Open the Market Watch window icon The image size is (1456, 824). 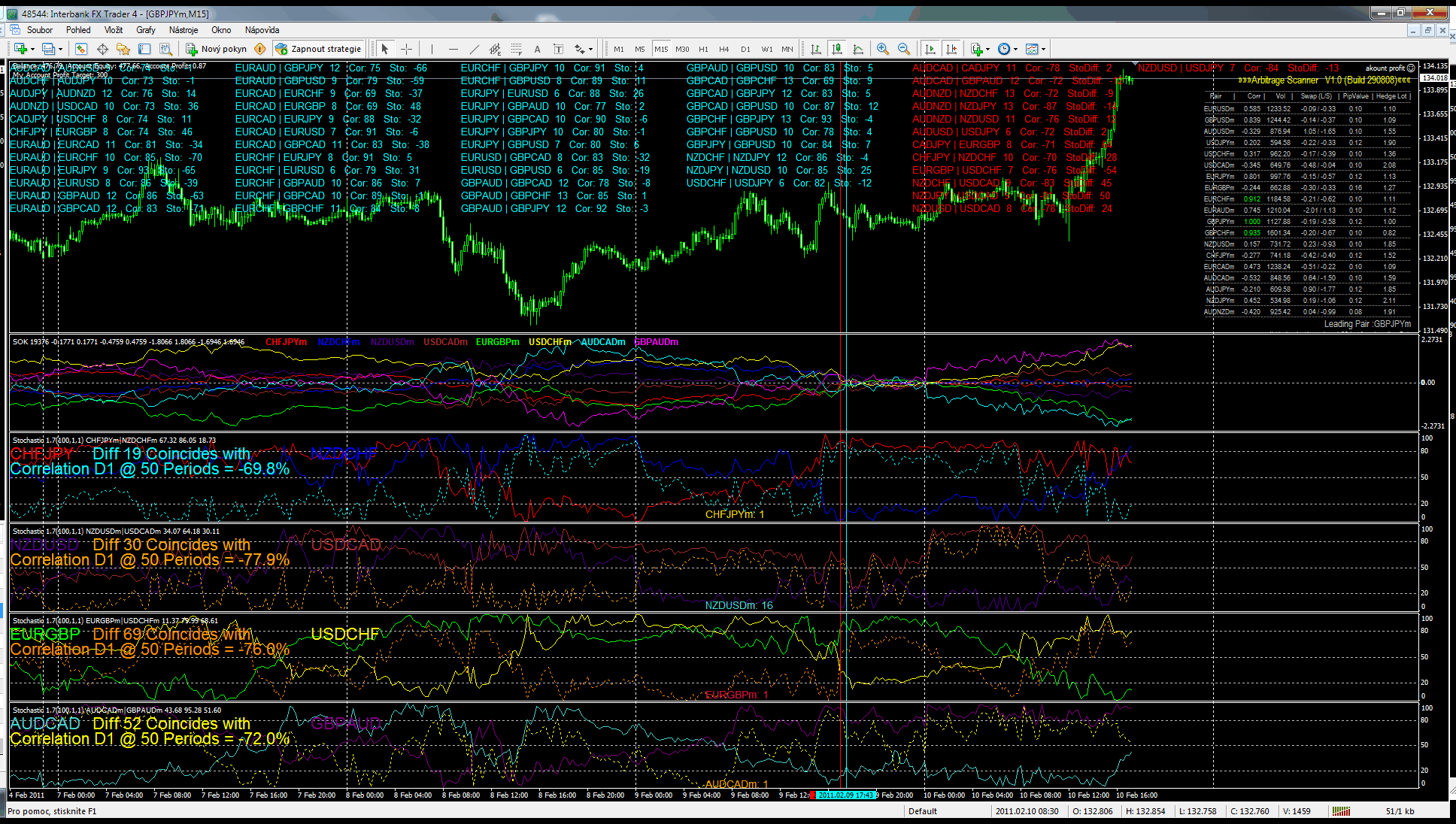tap(81, 49)
